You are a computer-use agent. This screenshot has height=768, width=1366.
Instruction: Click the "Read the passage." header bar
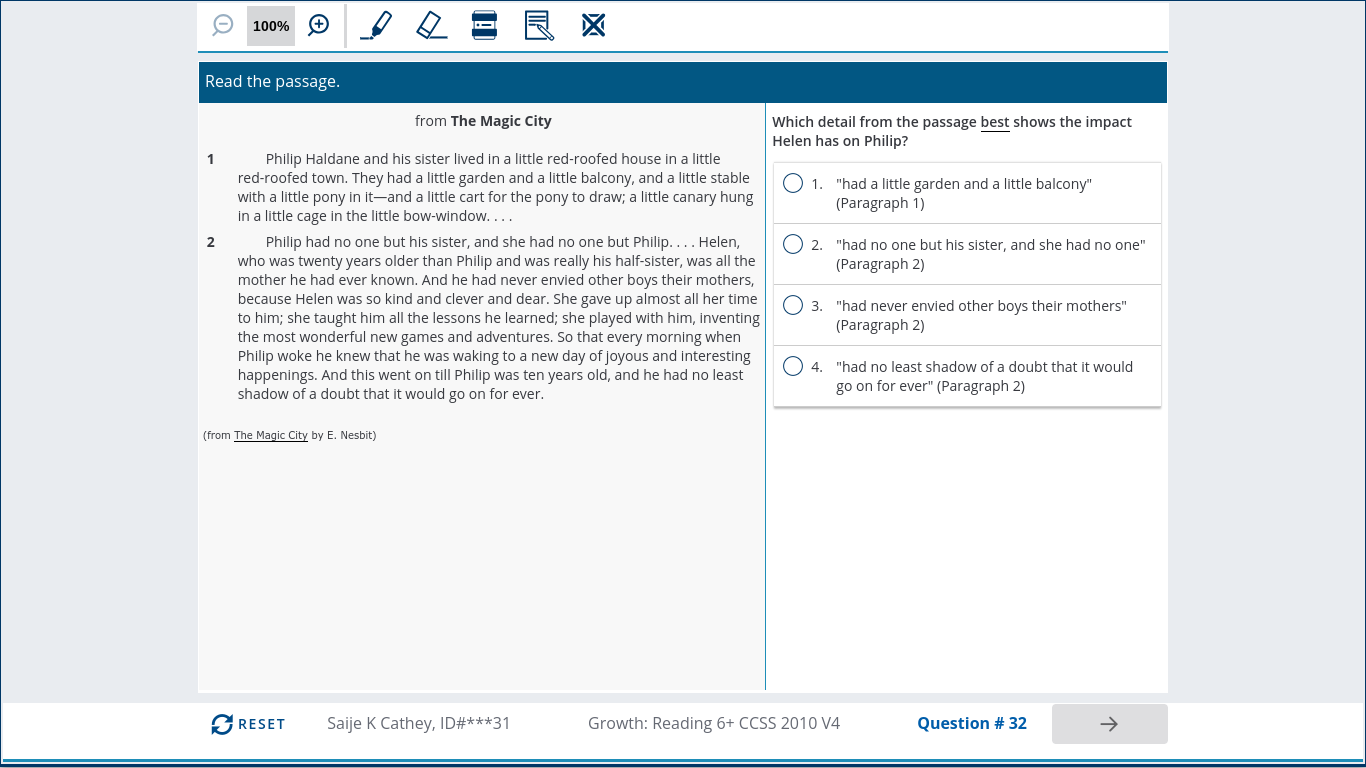[x=683, y=82]
